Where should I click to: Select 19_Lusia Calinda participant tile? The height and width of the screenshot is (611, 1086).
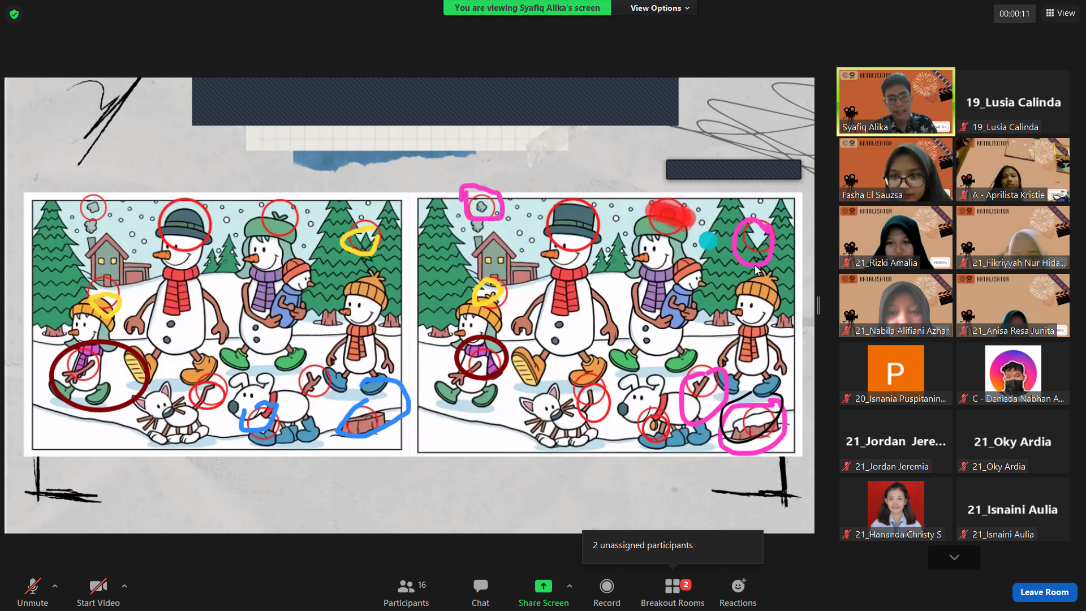(1013, 101)
